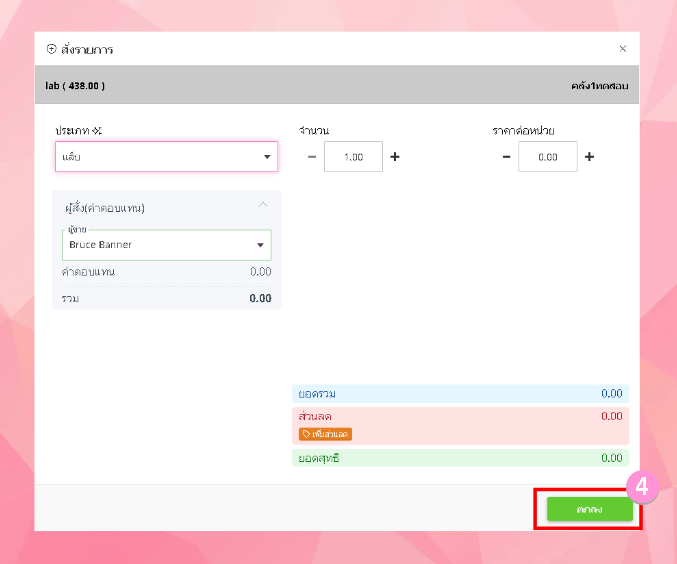Click the lab ( 438.00 ) header text
This screenshot has height=564, width=677.
pyautogui.click(x=75, y=86)
